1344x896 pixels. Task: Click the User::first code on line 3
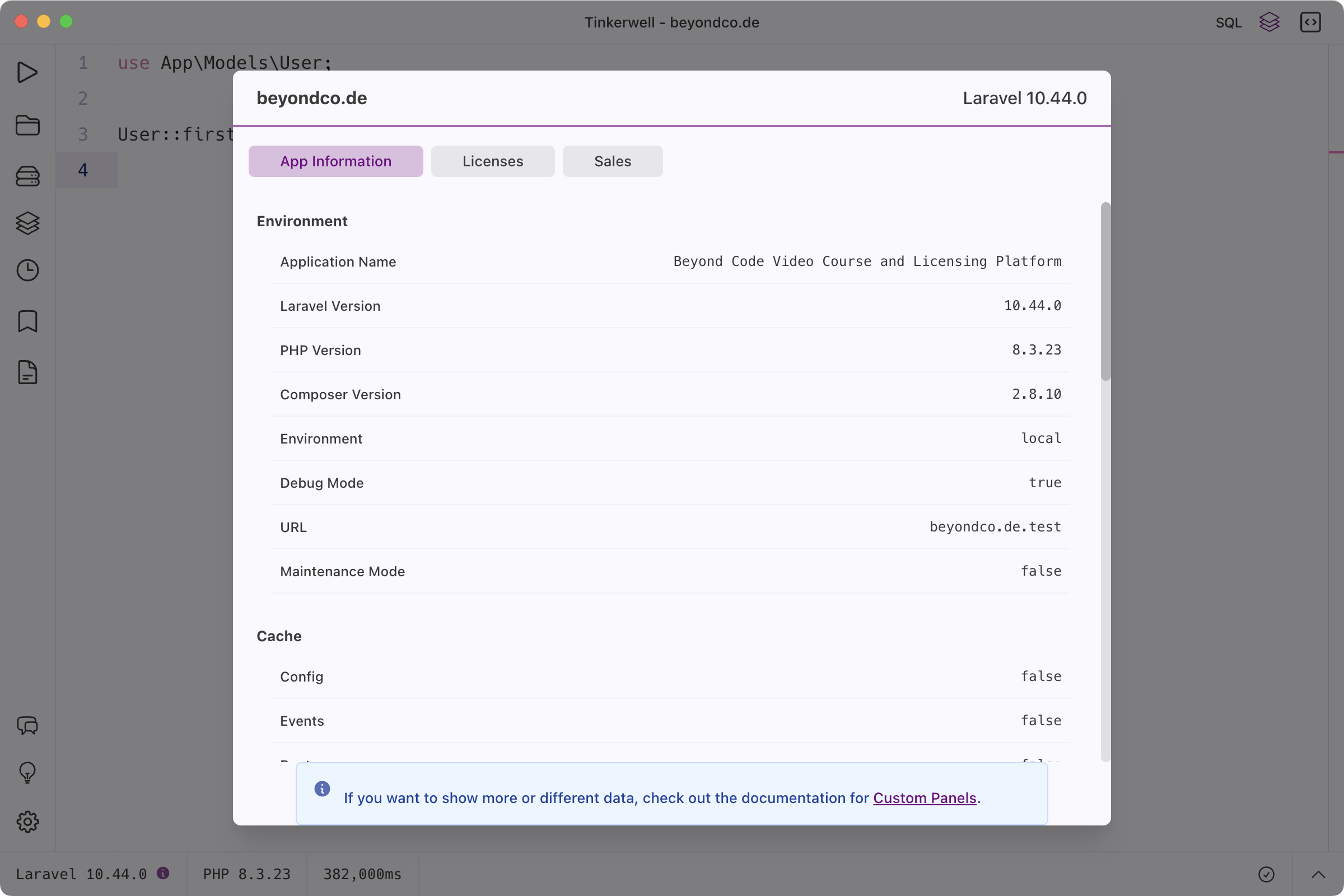(x=176, y=134)
